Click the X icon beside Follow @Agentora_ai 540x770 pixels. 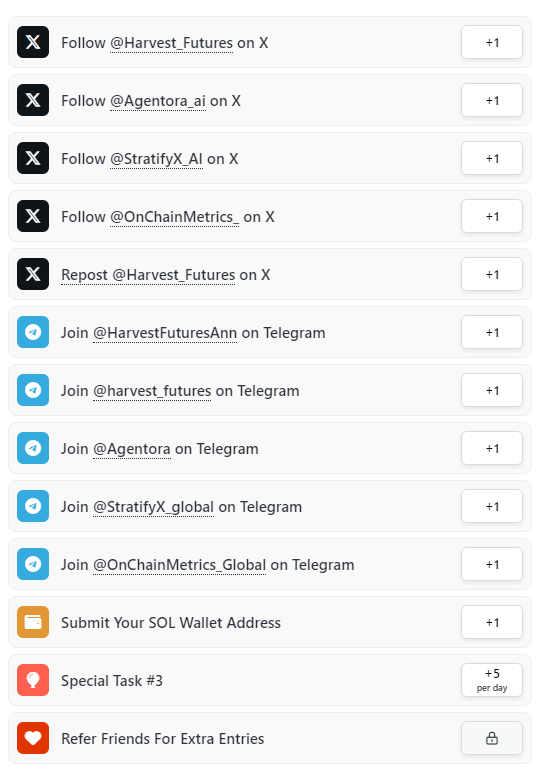pyautogui.click(x=33, y=100)
